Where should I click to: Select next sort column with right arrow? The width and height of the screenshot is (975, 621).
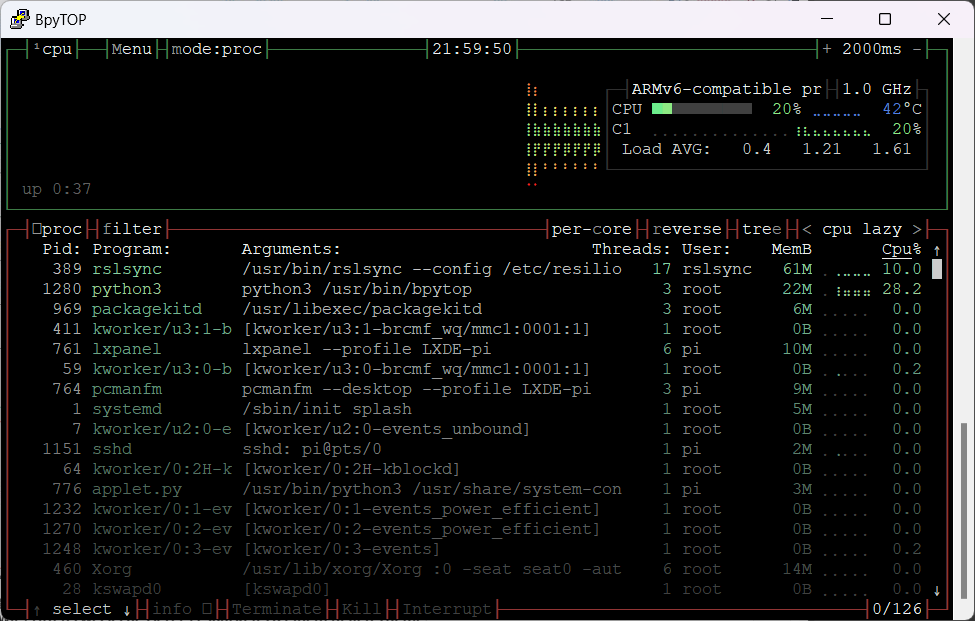(917, 229)
